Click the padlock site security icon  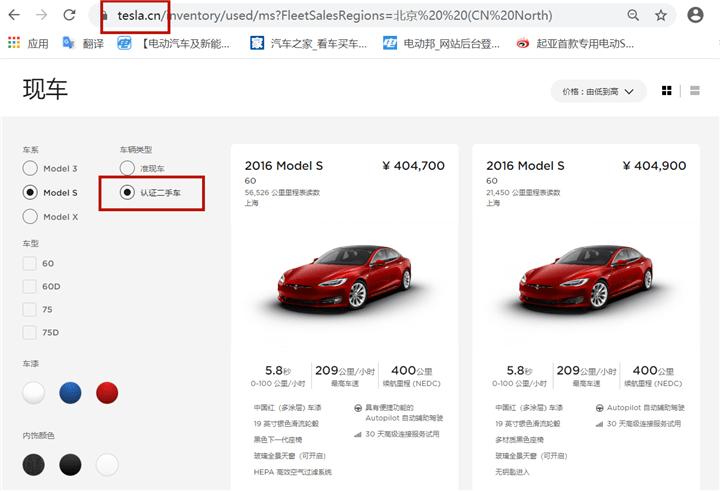(x=105, y=16)
